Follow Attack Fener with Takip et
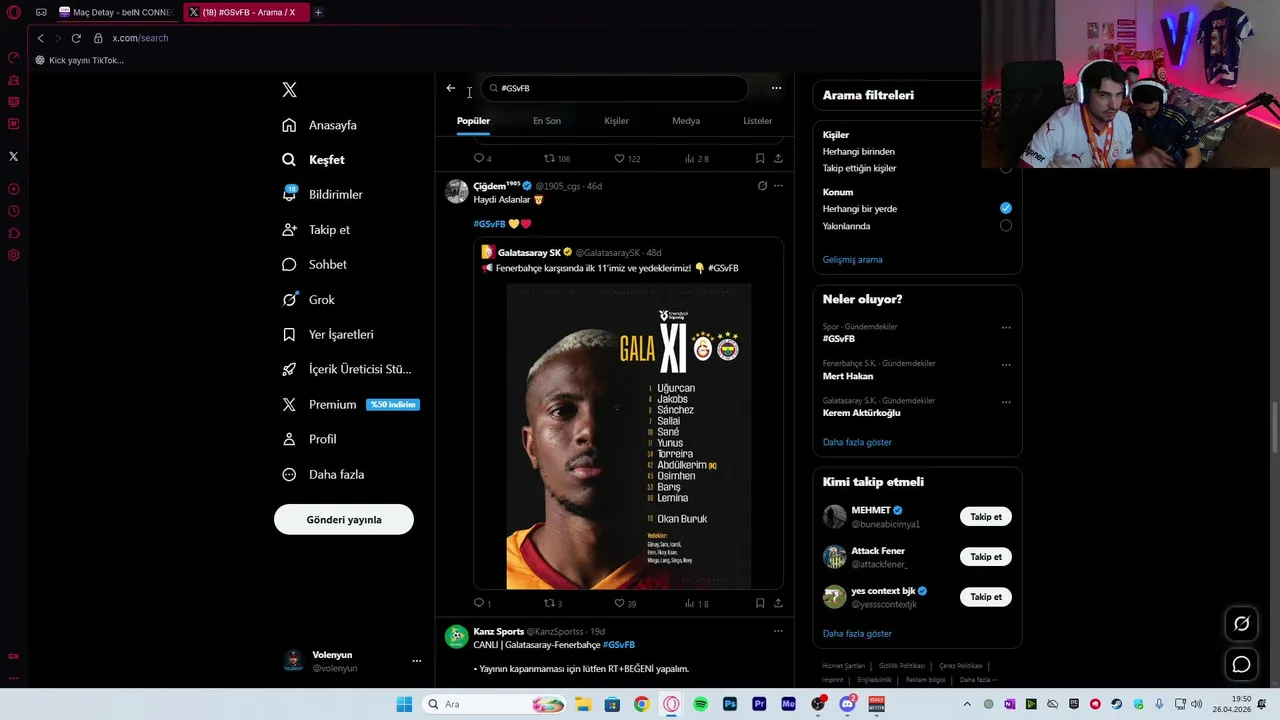The height and width of the screenshot is (720, 1280). pos(985,557)
